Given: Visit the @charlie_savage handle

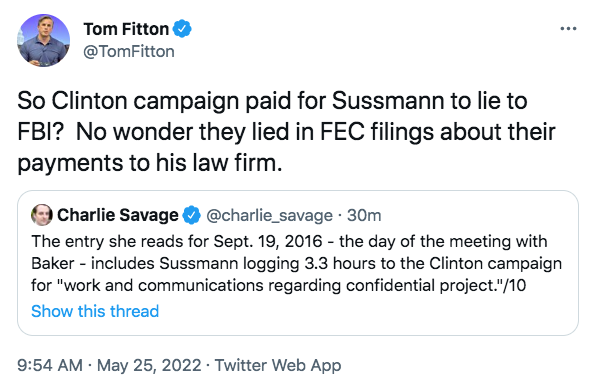Looking at the screenshot, I should 269,216.
